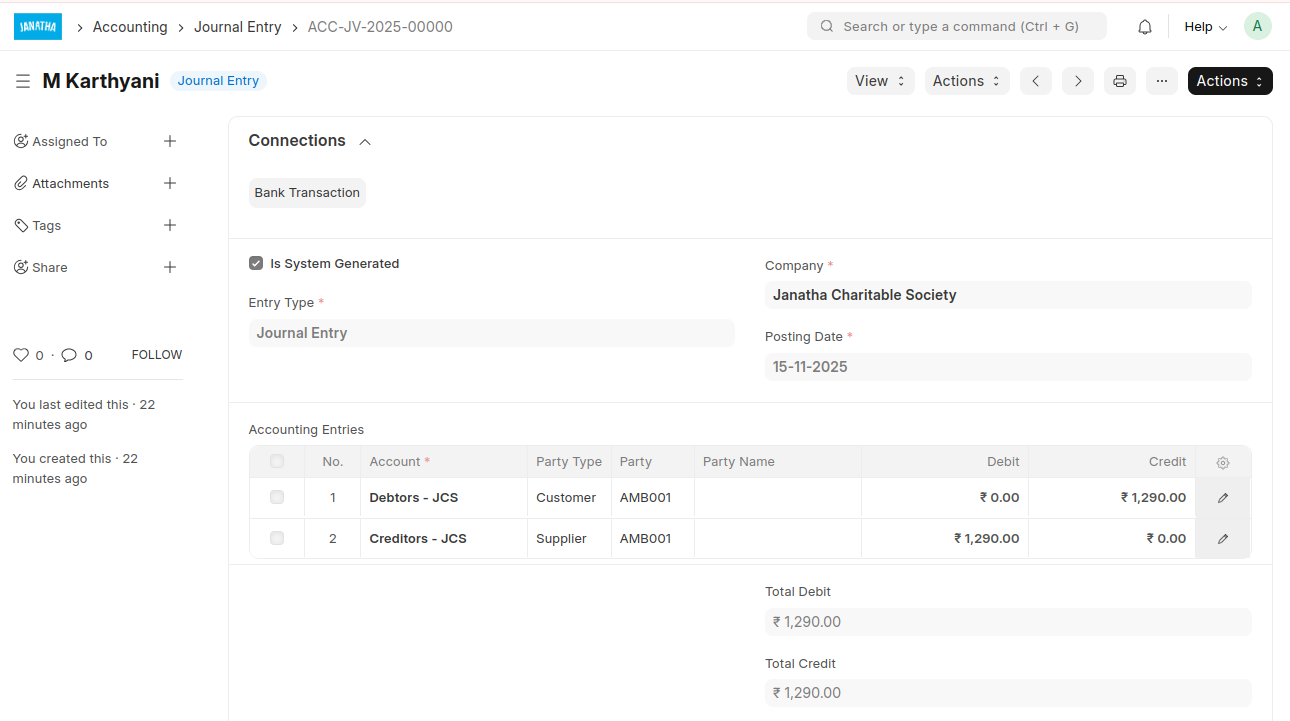
Task: Go to previous document with left arrow
Action: click(x=1035, y=81)
